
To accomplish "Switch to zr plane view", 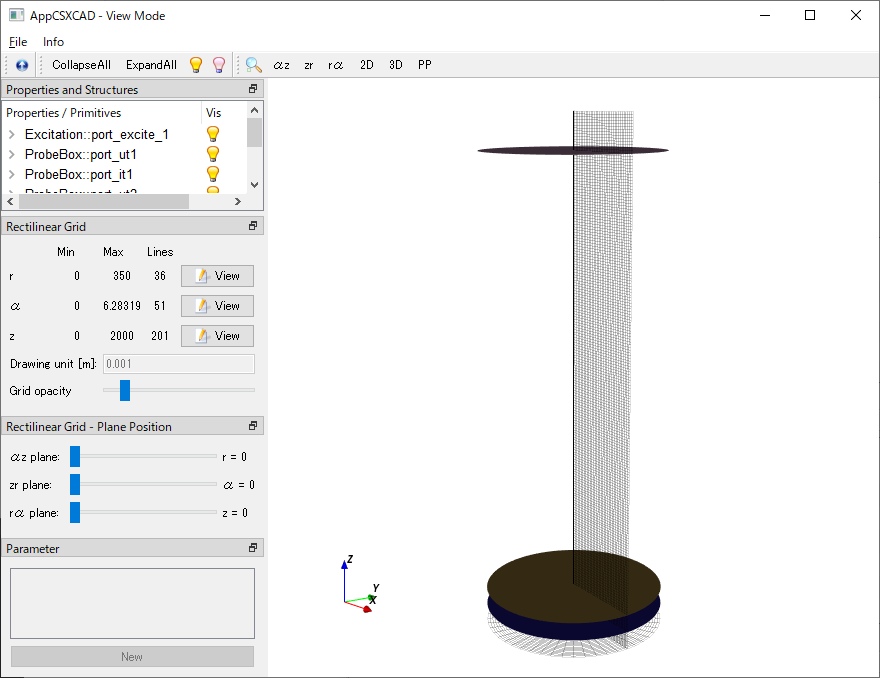I will pos(309,65).
